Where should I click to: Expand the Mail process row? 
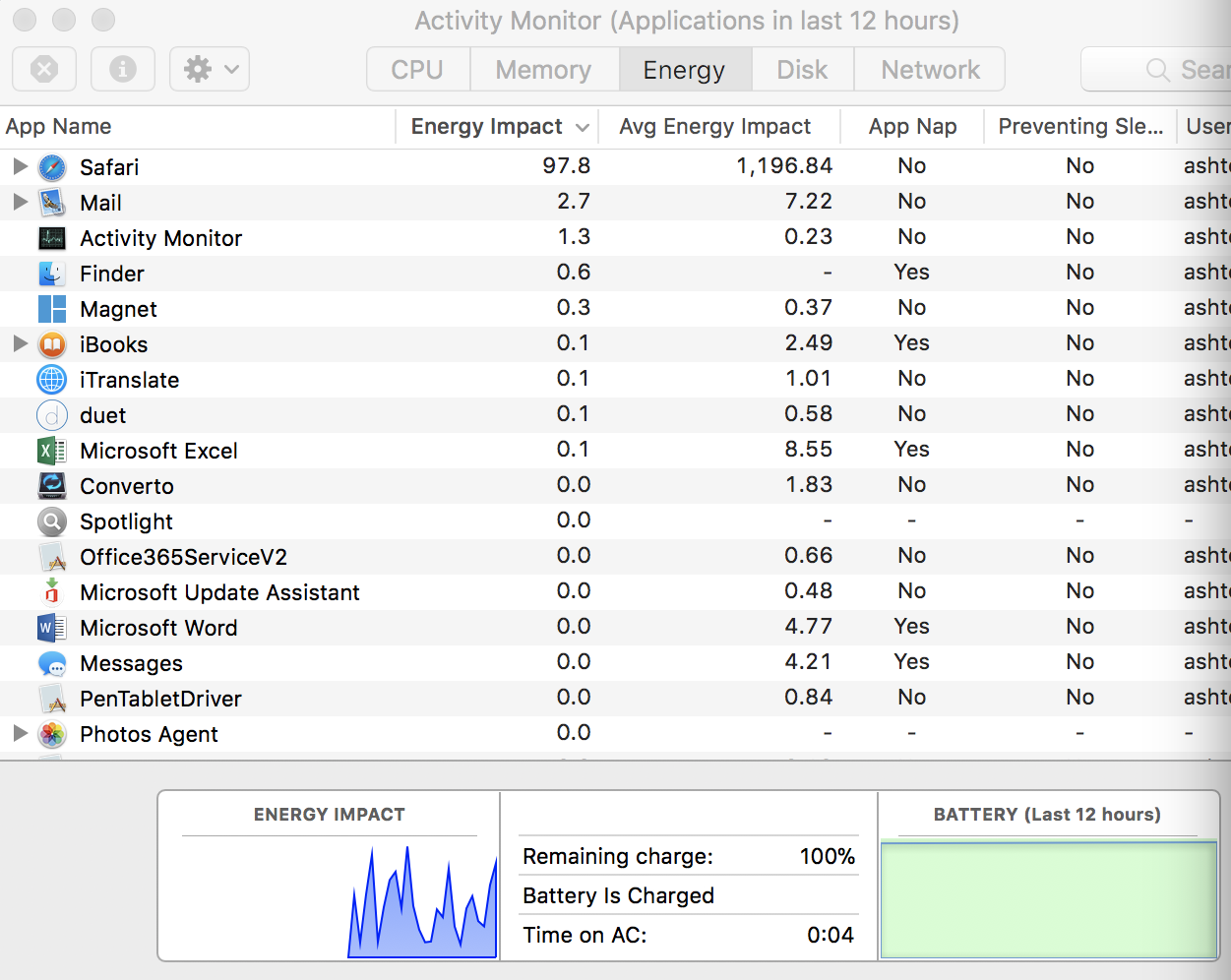click(20, 202)
